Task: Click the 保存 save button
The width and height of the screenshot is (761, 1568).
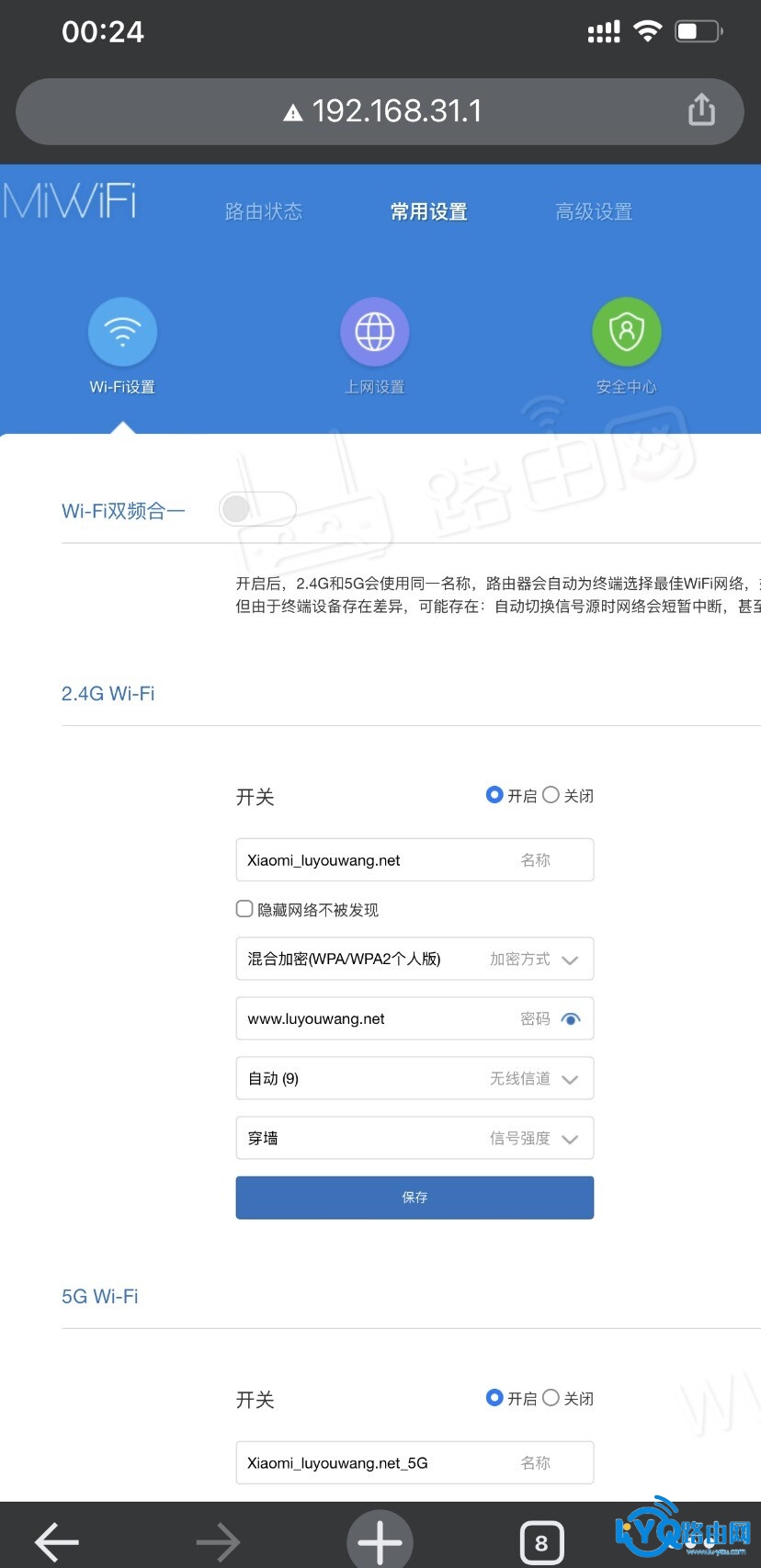Action: (x=415, y=1198)
